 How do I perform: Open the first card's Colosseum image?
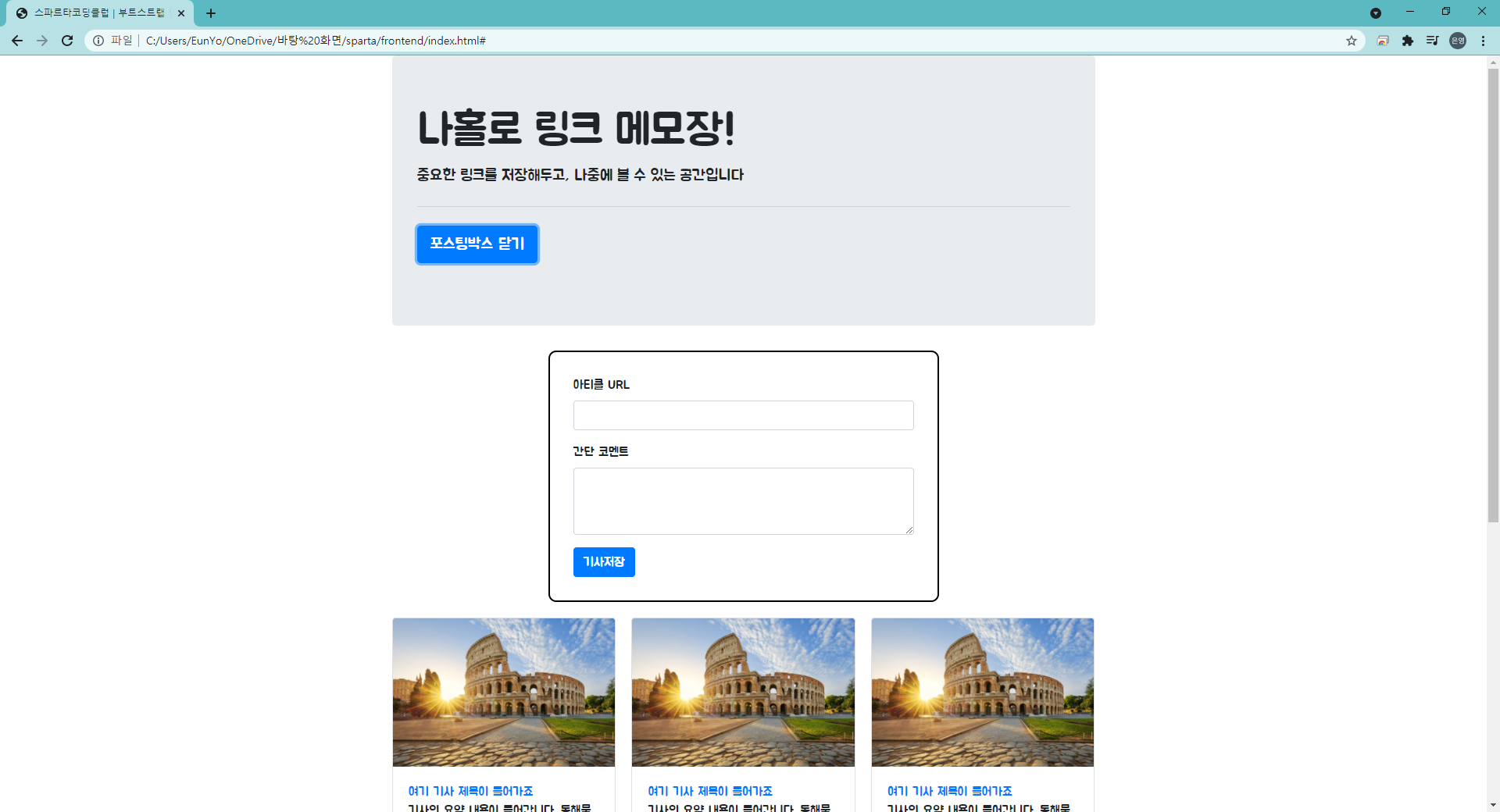tap(504, 693)
